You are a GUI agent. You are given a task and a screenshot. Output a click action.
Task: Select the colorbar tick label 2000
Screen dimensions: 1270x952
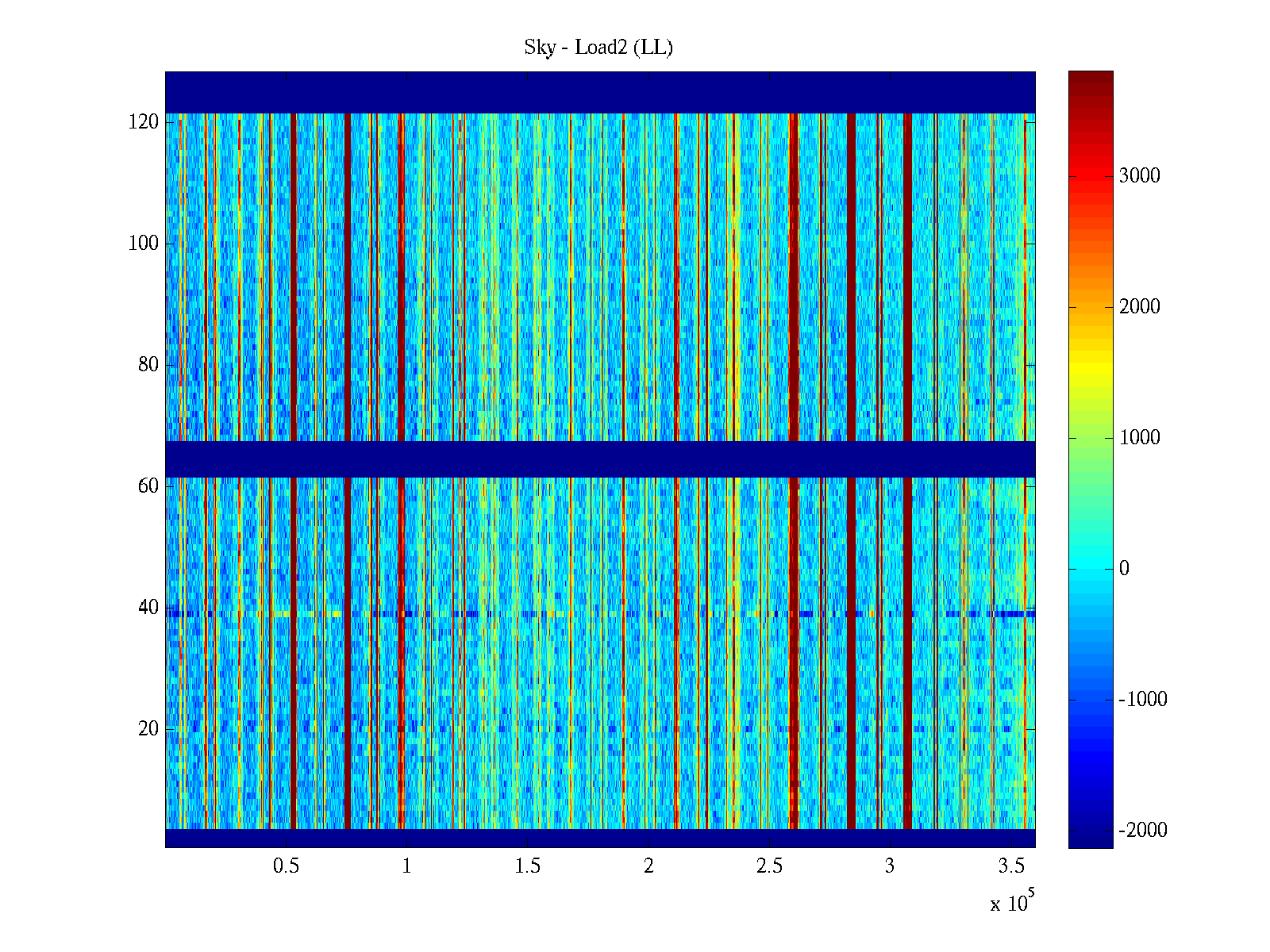pyautogui.click(x=1139, y=307)
